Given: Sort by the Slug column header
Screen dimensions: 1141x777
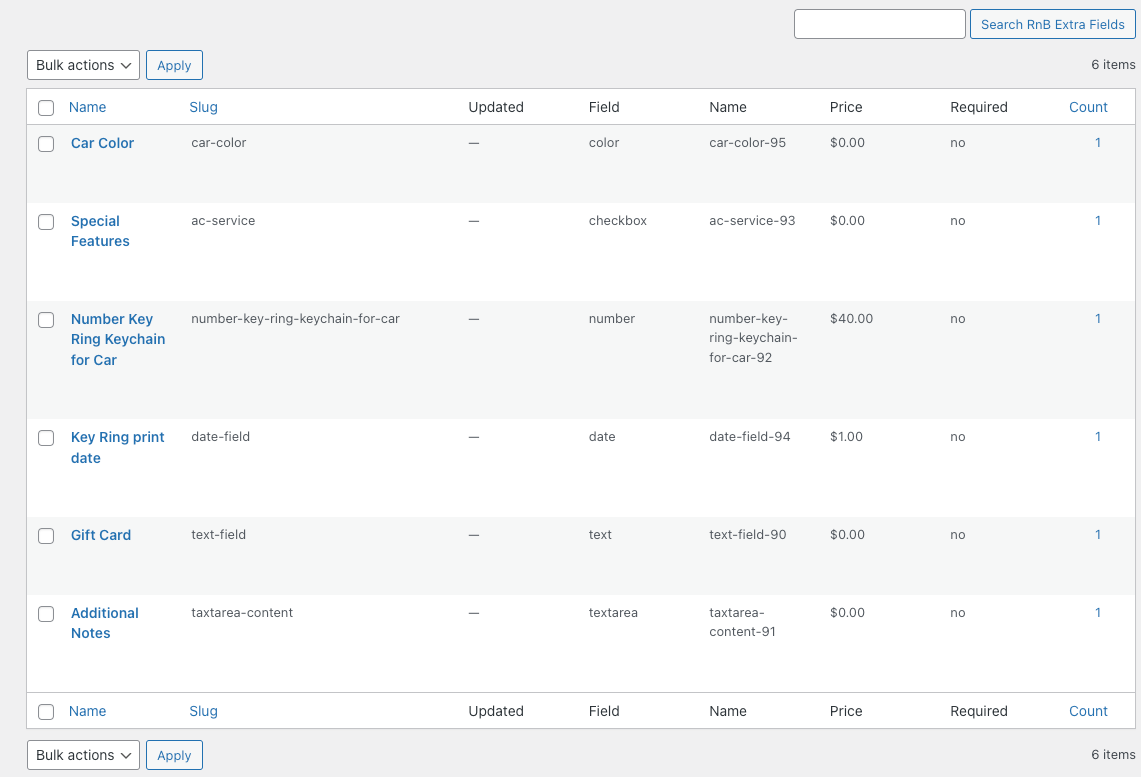Looking at the screenshot, I should pos(203,107).
